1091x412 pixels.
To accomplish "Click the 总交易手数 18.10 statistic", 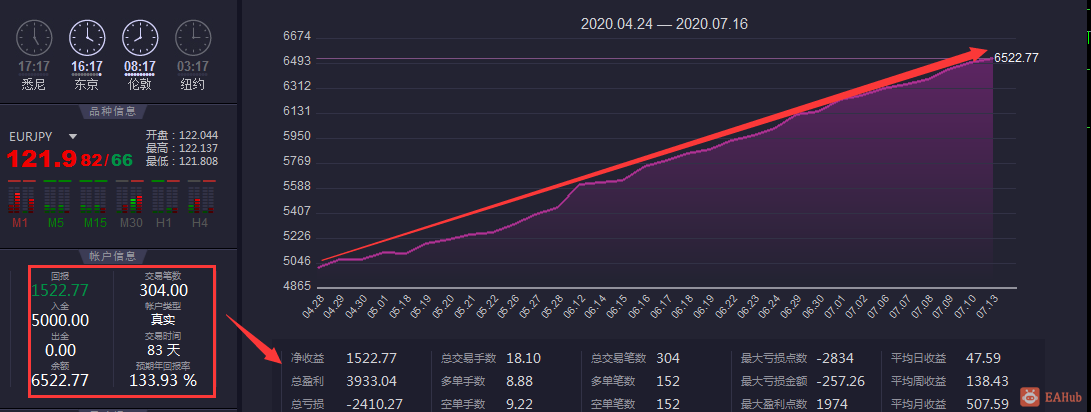I will (491, 358).
